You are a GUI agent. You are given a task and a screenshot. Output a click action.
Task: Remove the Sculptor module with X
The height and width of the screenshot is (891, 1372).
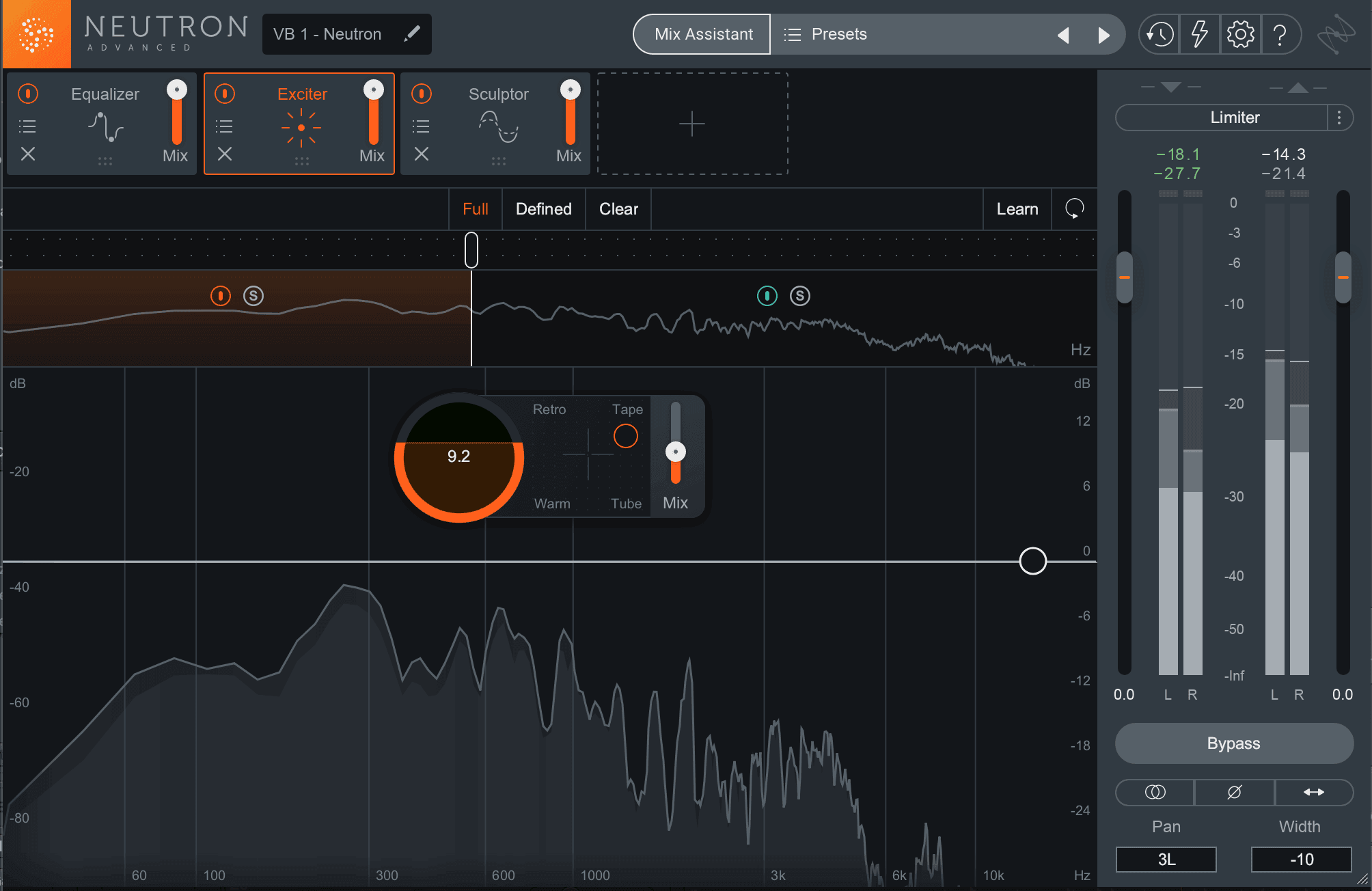(422, 154)
